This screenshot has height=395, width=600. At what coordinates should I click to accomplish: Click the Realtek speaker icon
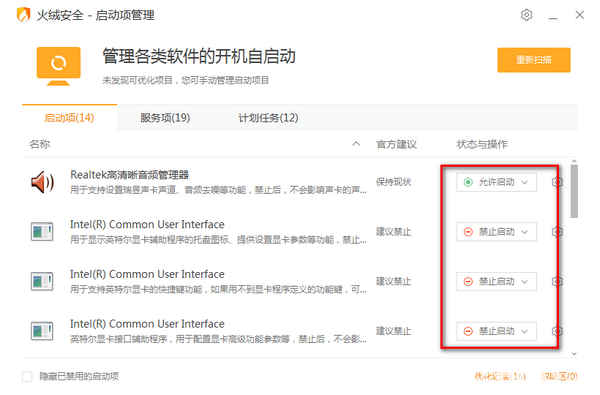pyautogui.click(x=42, y=182)
